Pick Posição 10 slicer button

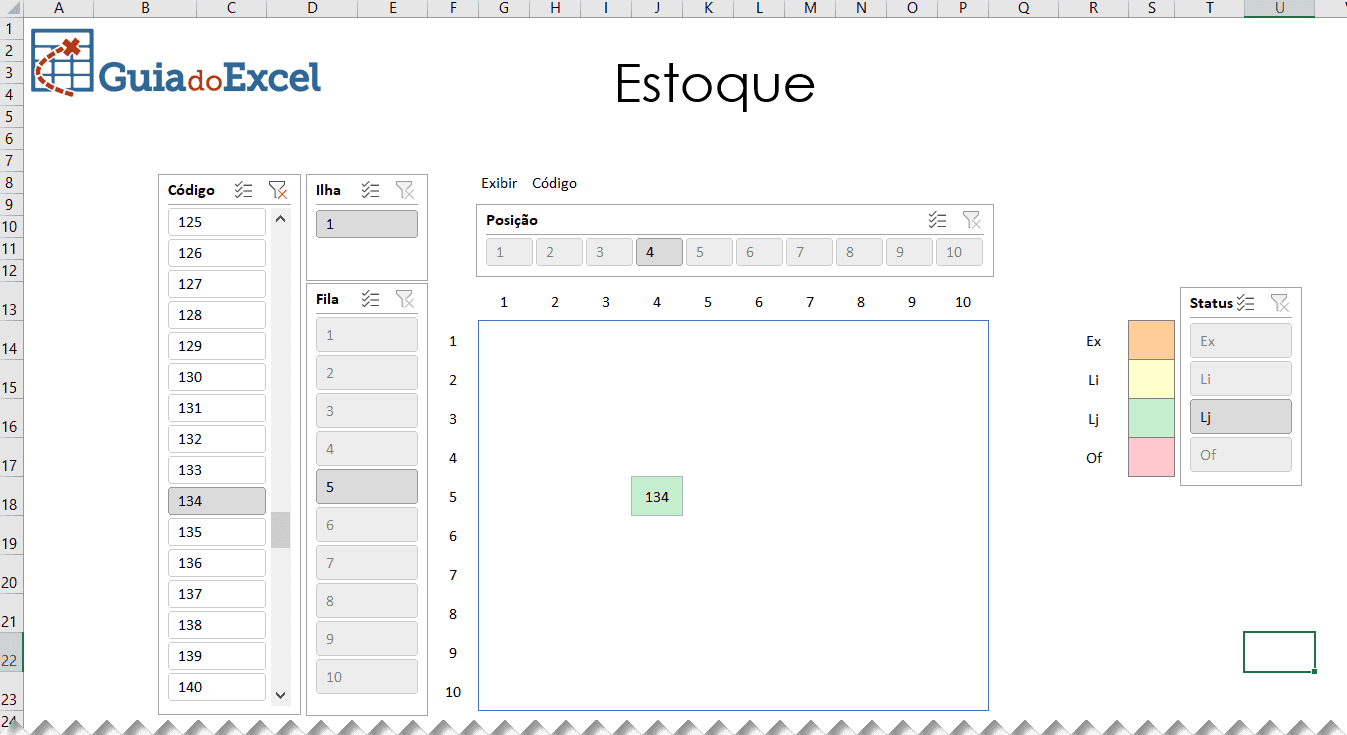click(x=959, y=252)
